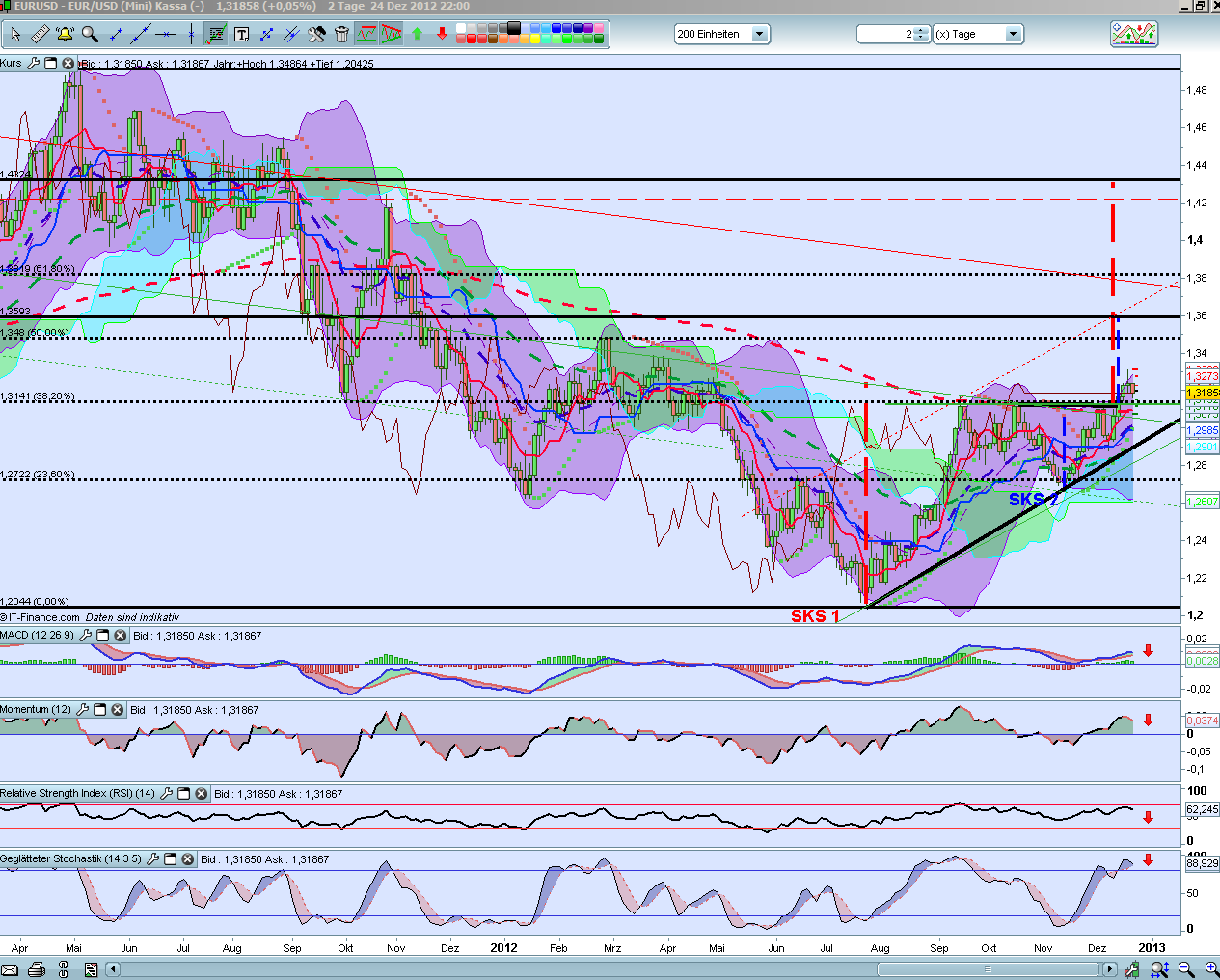Click Relative Strength Index (RSI) (14) label
The height and width of the screenshot is (980, 1220).
click(x=77, y=793)
